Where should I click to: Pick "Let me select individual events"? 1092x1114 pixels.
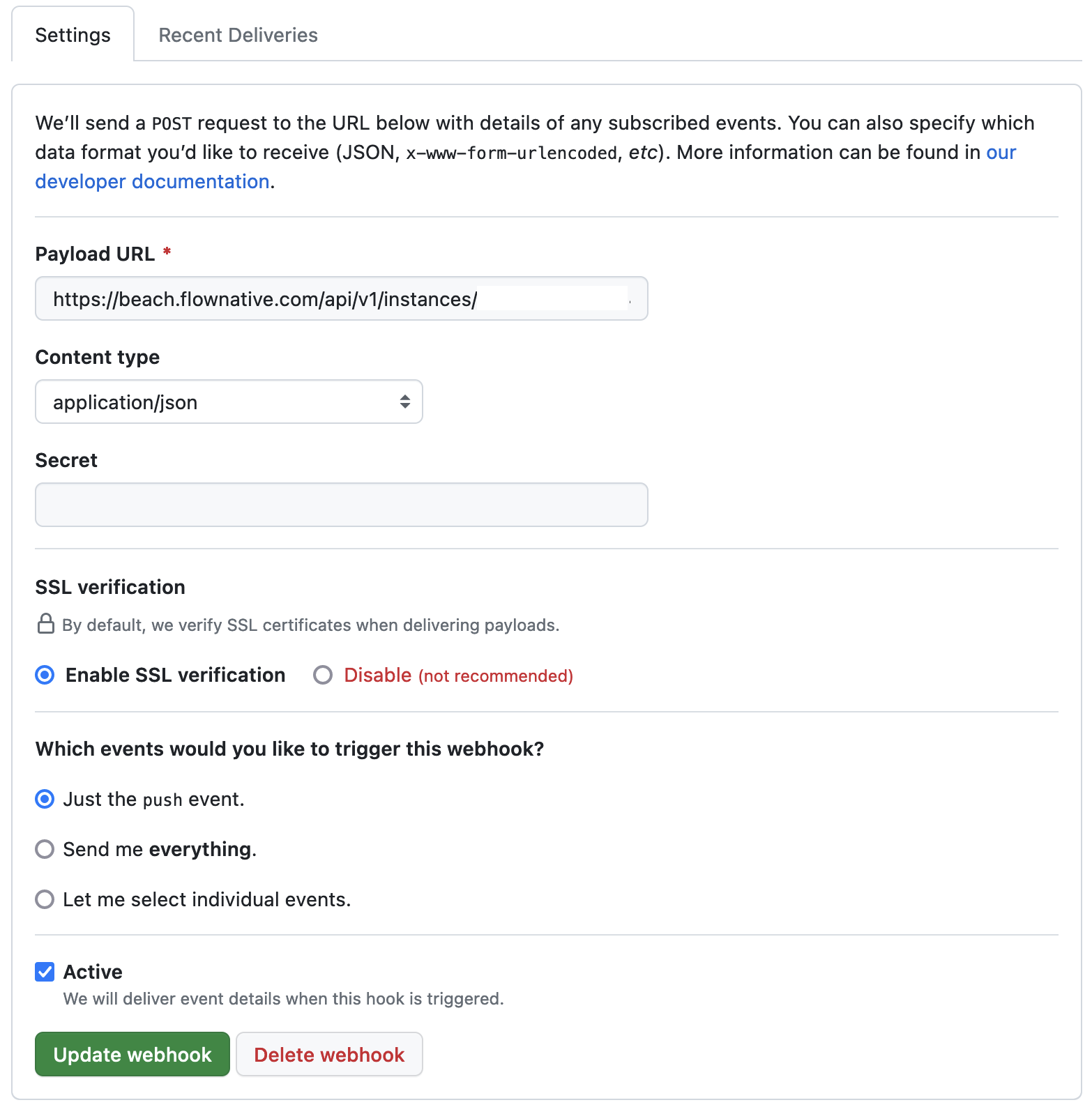(45, 899)
